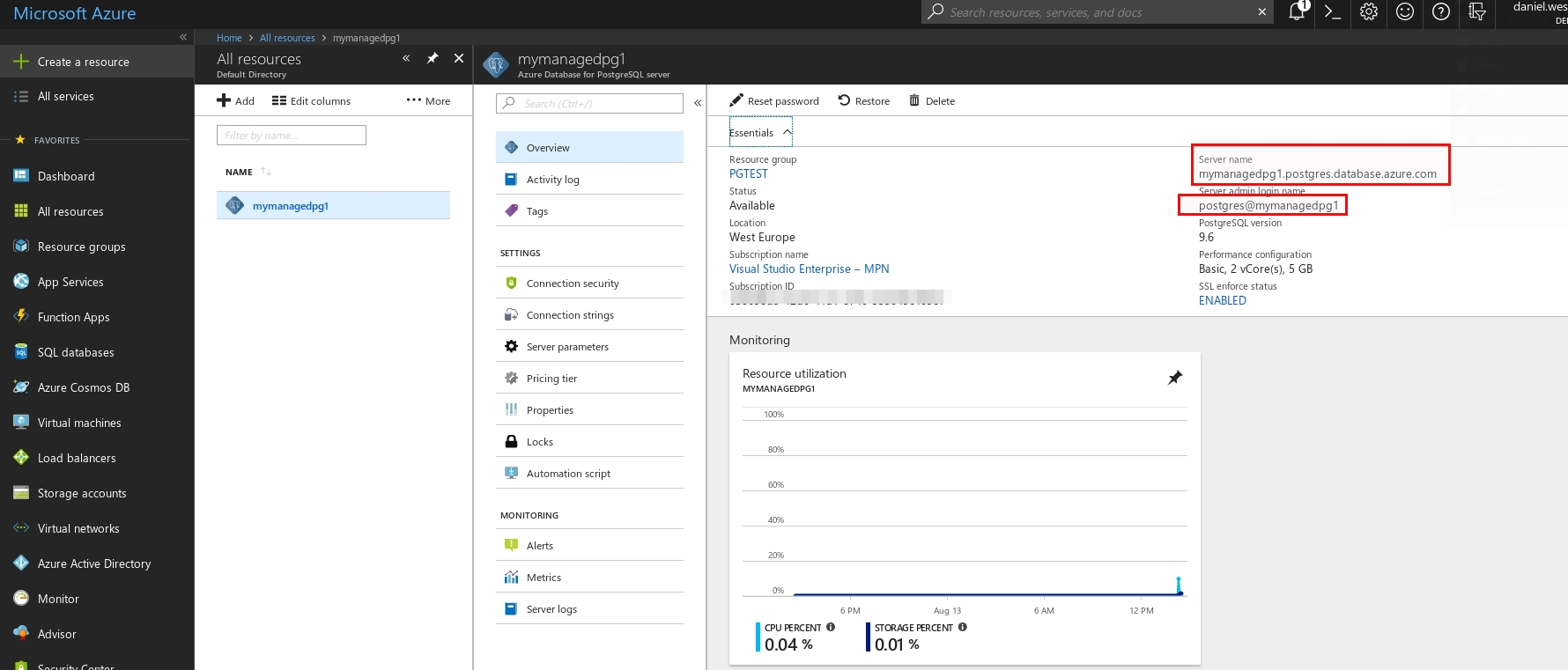This screenshot has width=1568, height=670.
Task: Click Restore button
Action: [x=864, y=100]
